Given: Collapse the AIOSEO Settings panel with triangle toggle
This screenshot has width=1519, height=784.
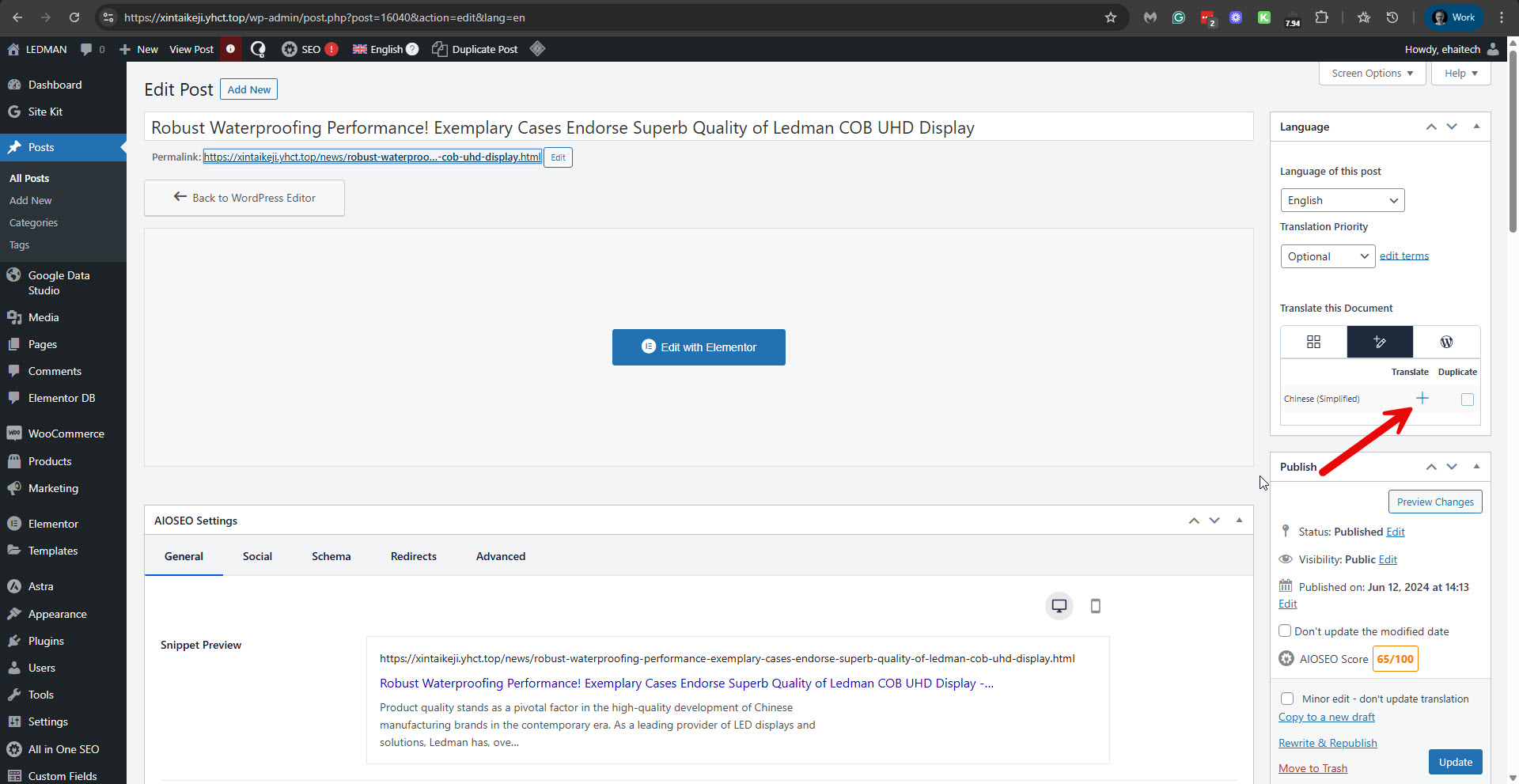Looking at the screenshot, I should (x=1239, y=521).
